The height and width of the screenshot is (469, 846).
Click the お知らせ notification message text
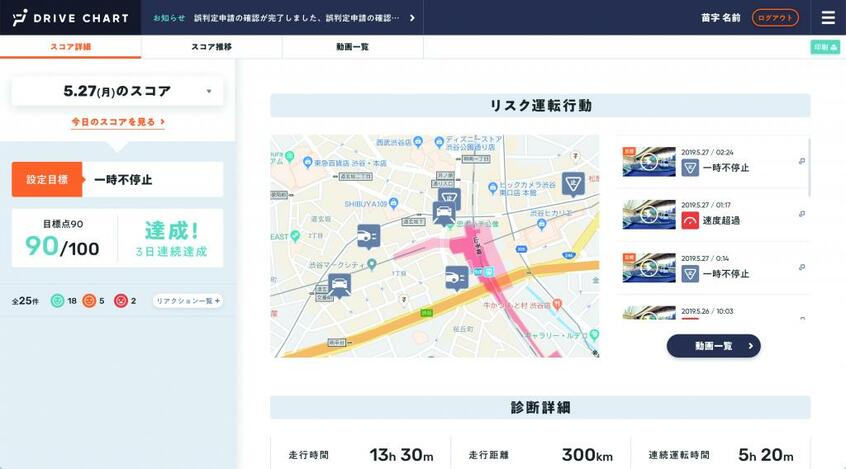click(x=297, y=18)
